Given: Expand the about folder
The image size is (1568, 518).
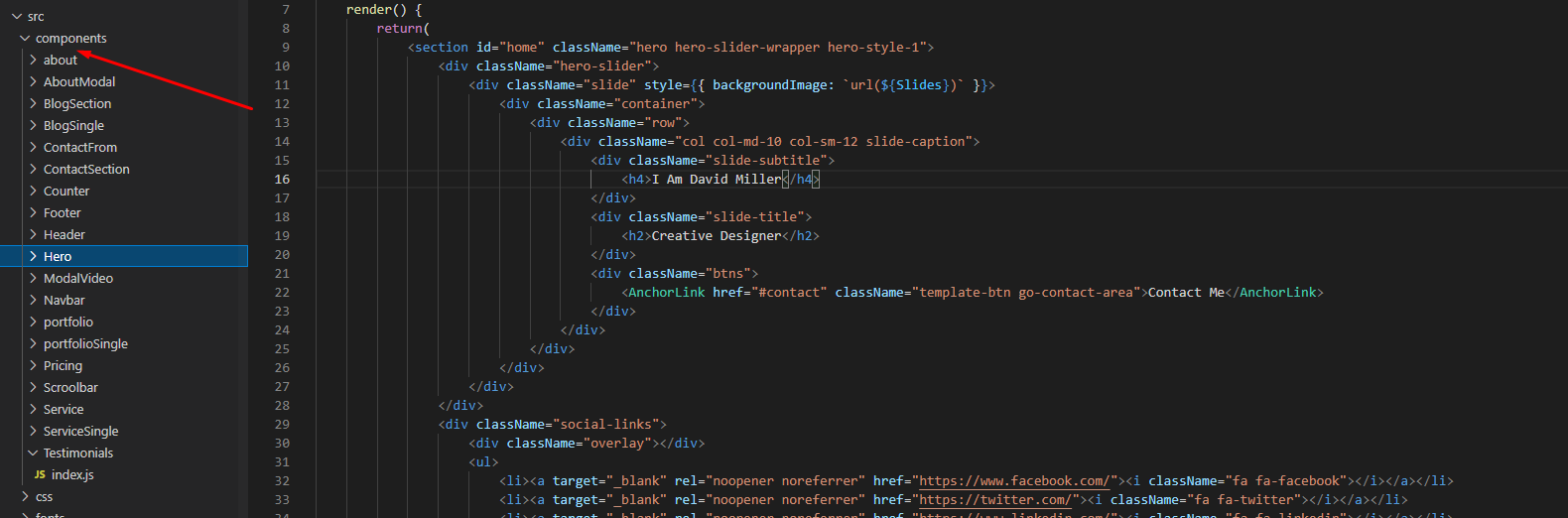Looking at the screenshot, I should [60, 61].
